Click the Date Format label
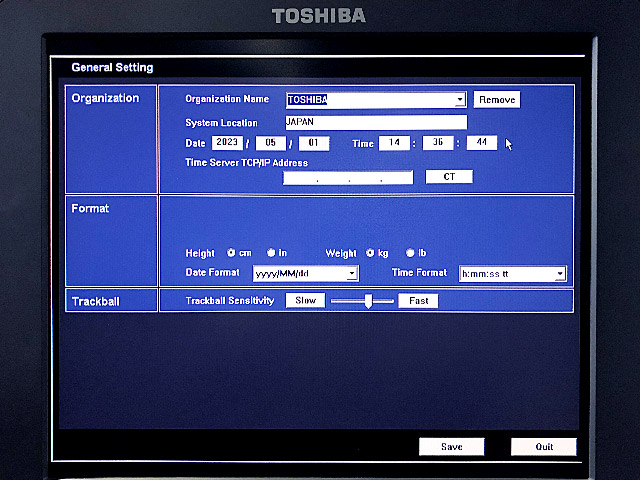640x480 pixels. (212, 272)
